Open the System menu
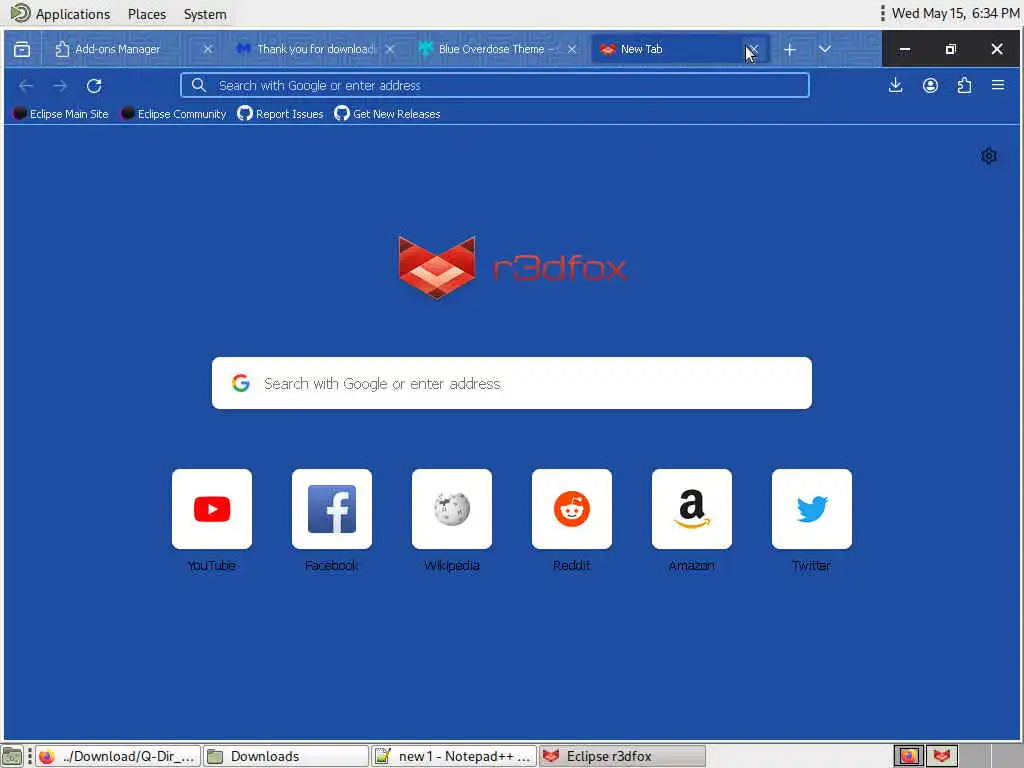The width and height of the screenshot is (1024, 768). coord(205,14)
